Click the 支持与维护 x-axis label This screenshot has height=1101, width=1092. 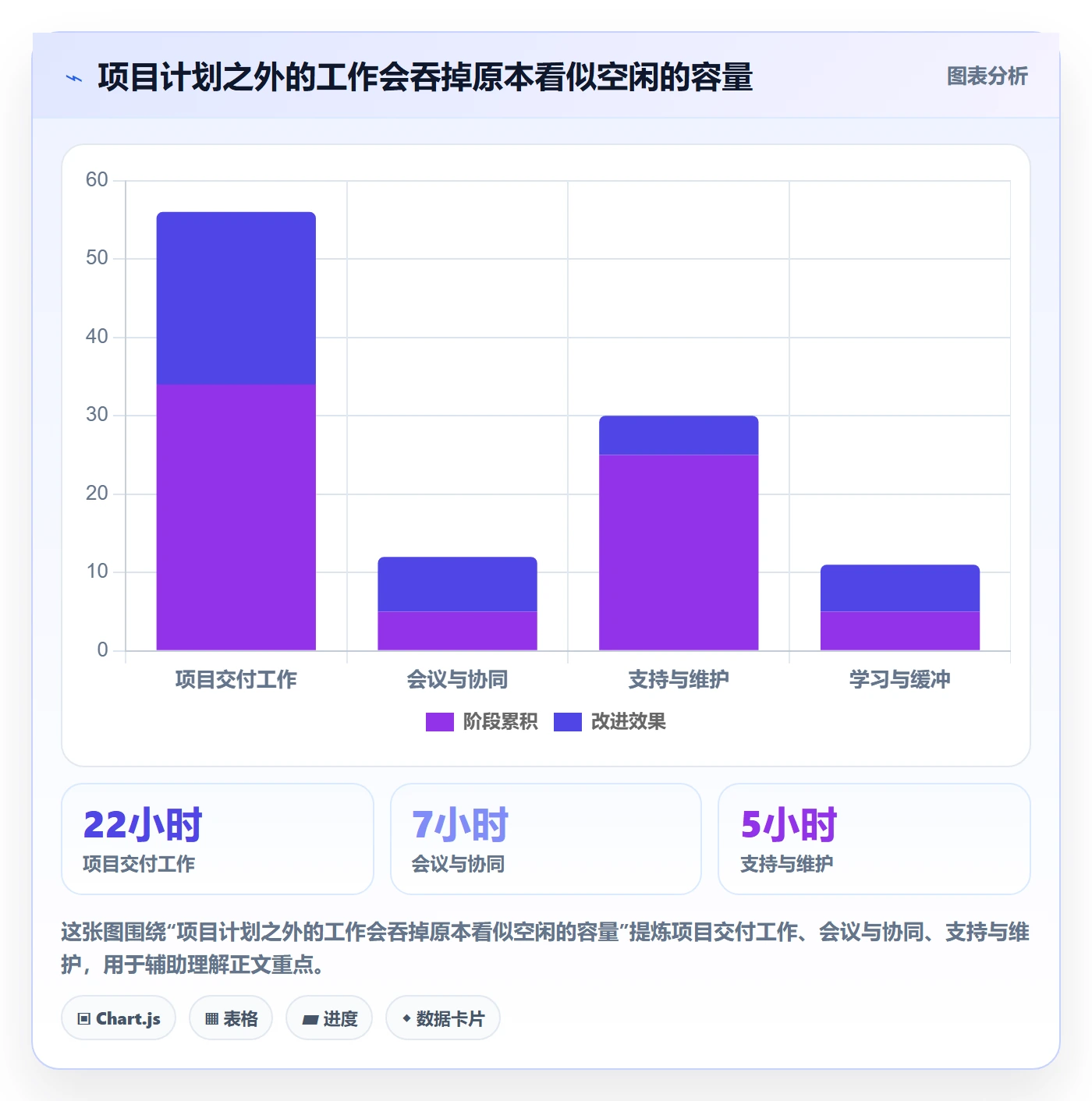click(x=679, y=680)
